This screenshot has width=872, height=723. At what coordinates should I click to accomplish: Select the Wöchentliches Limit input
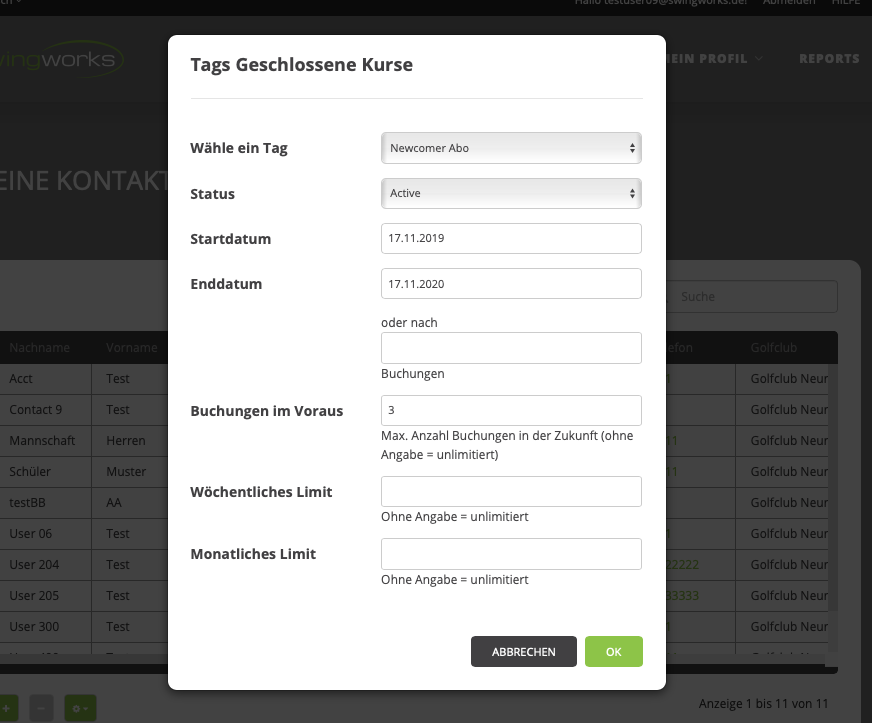click(511, 492)
